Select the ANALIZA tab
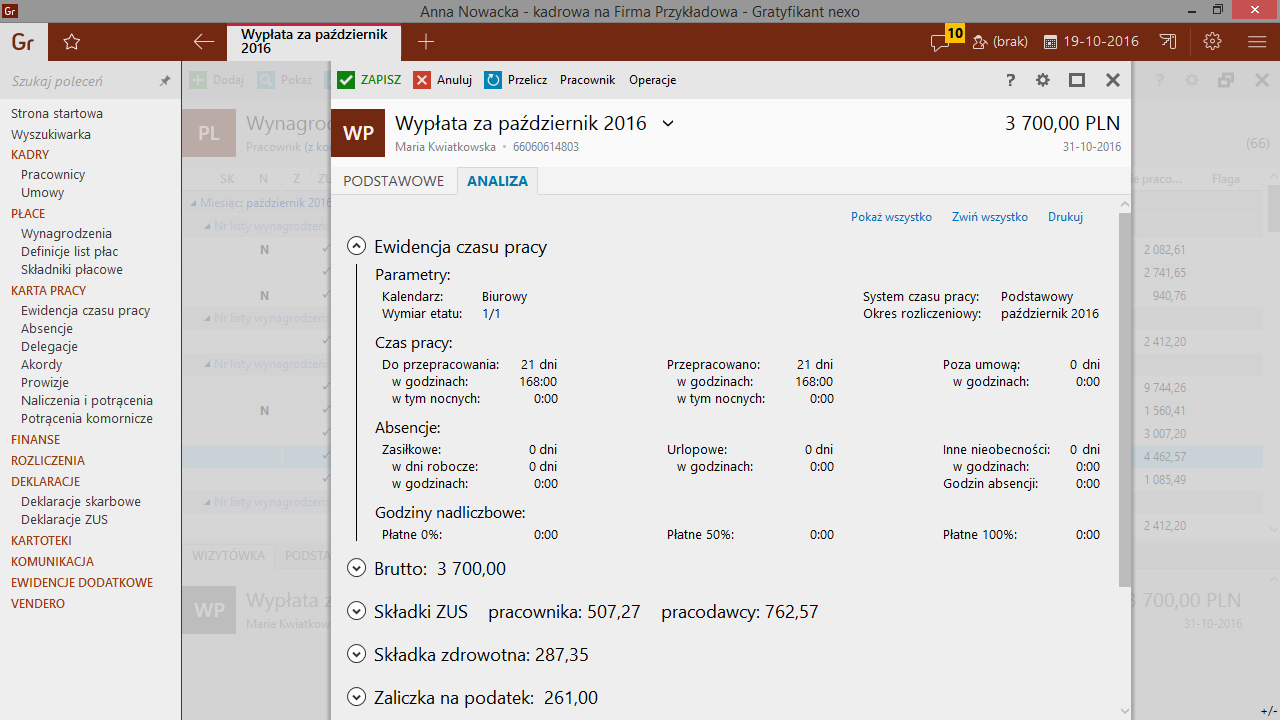 (497, 181)
